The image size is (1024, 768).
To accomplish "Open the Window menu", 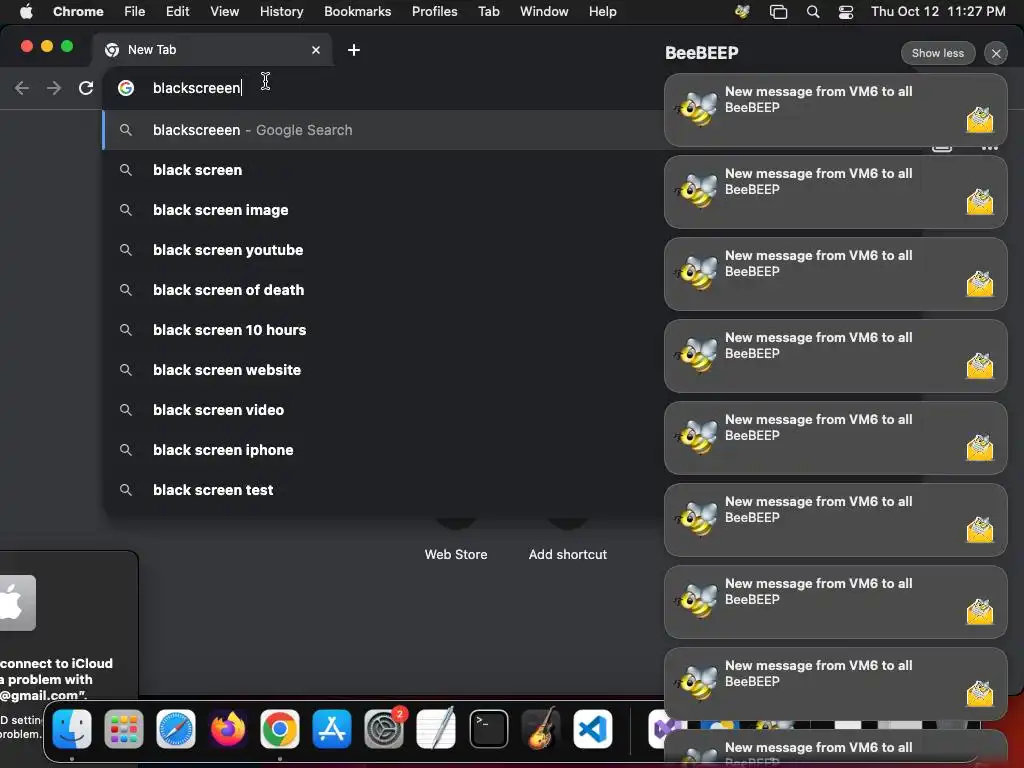I will [544, 11].
